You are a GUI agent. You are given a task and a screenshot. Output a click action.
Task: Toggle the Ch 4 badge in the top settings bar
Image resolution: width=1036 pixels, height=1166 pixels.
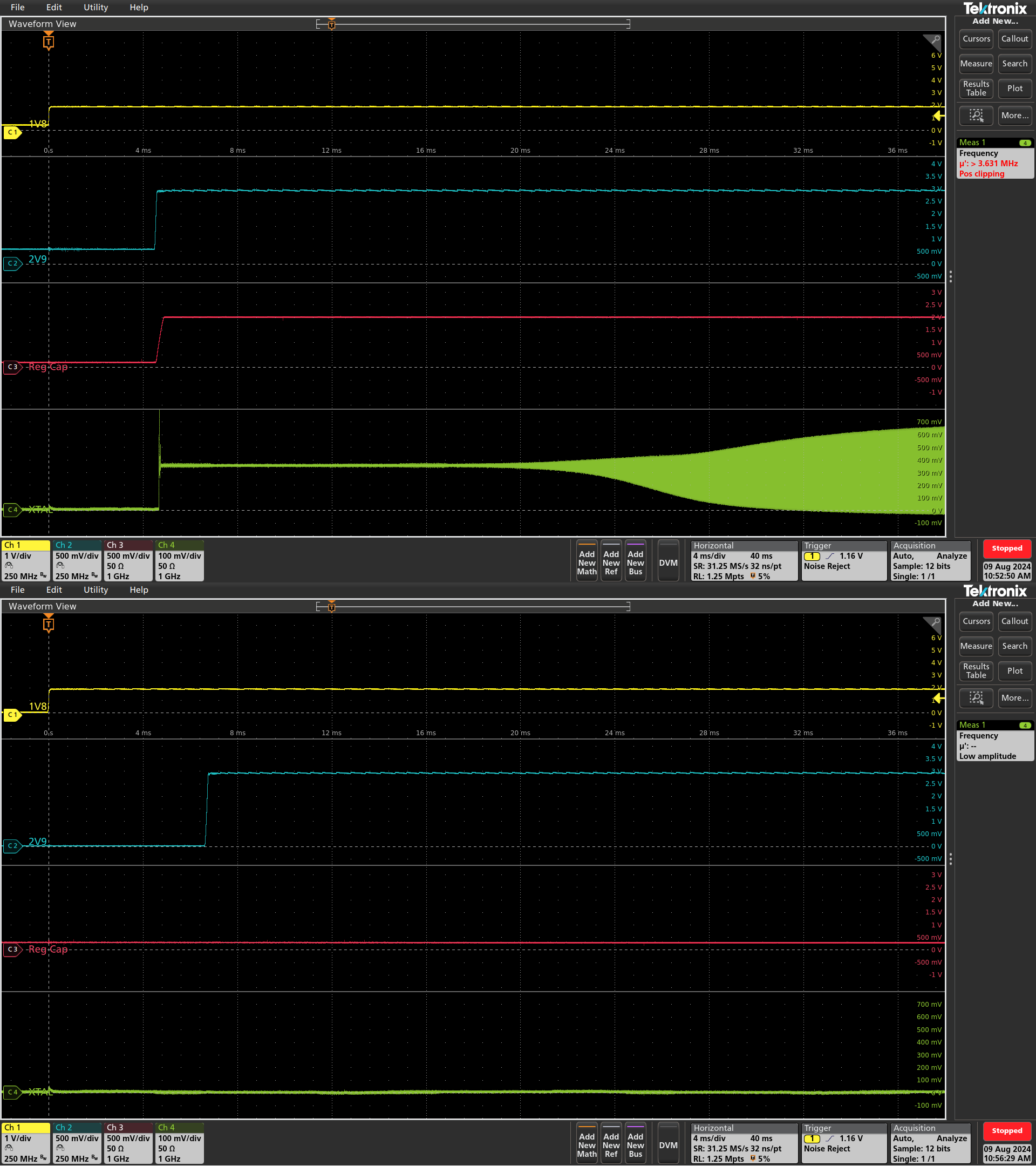(179, 561)
